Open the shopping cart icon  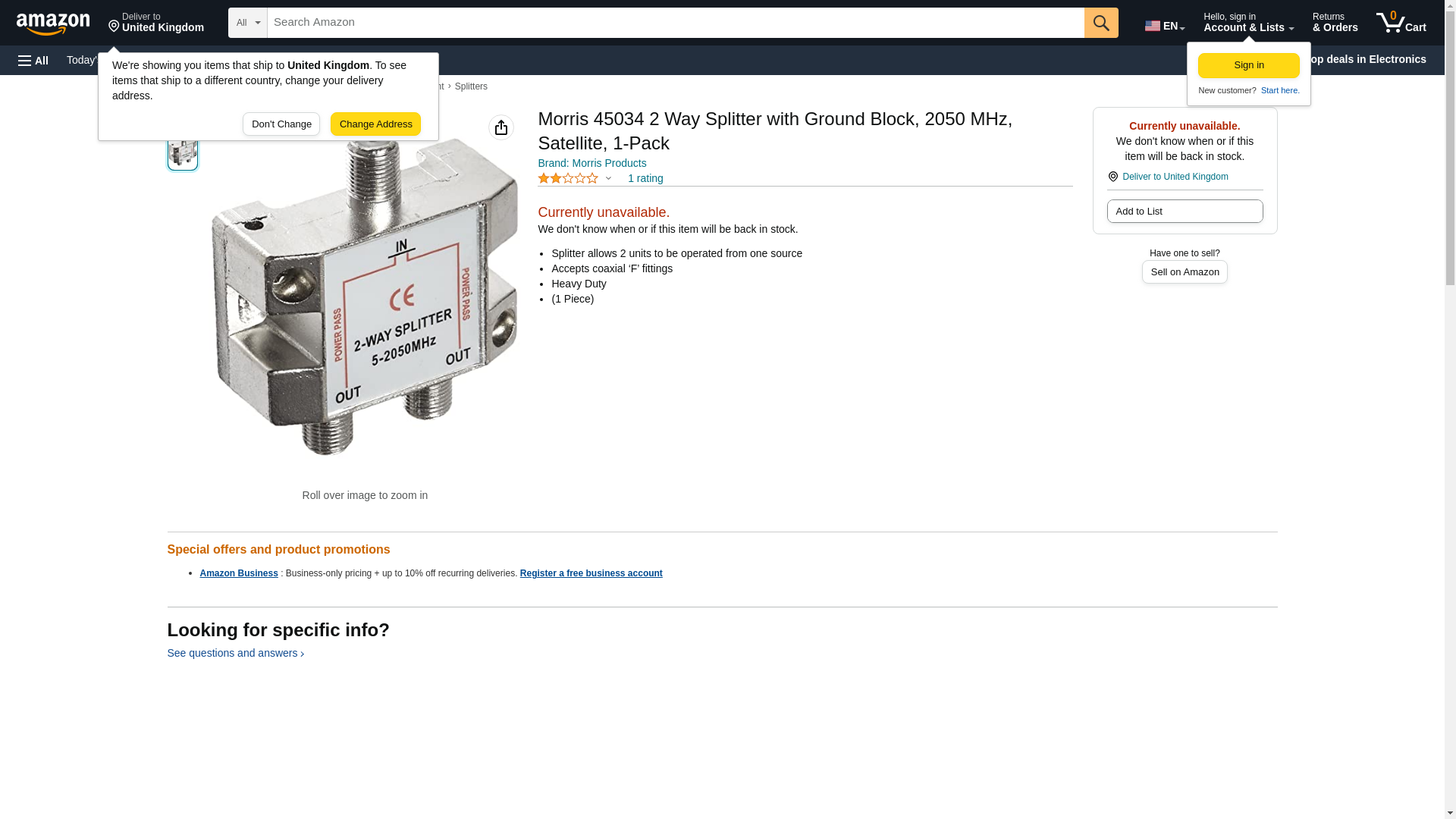click(1401, 22)
